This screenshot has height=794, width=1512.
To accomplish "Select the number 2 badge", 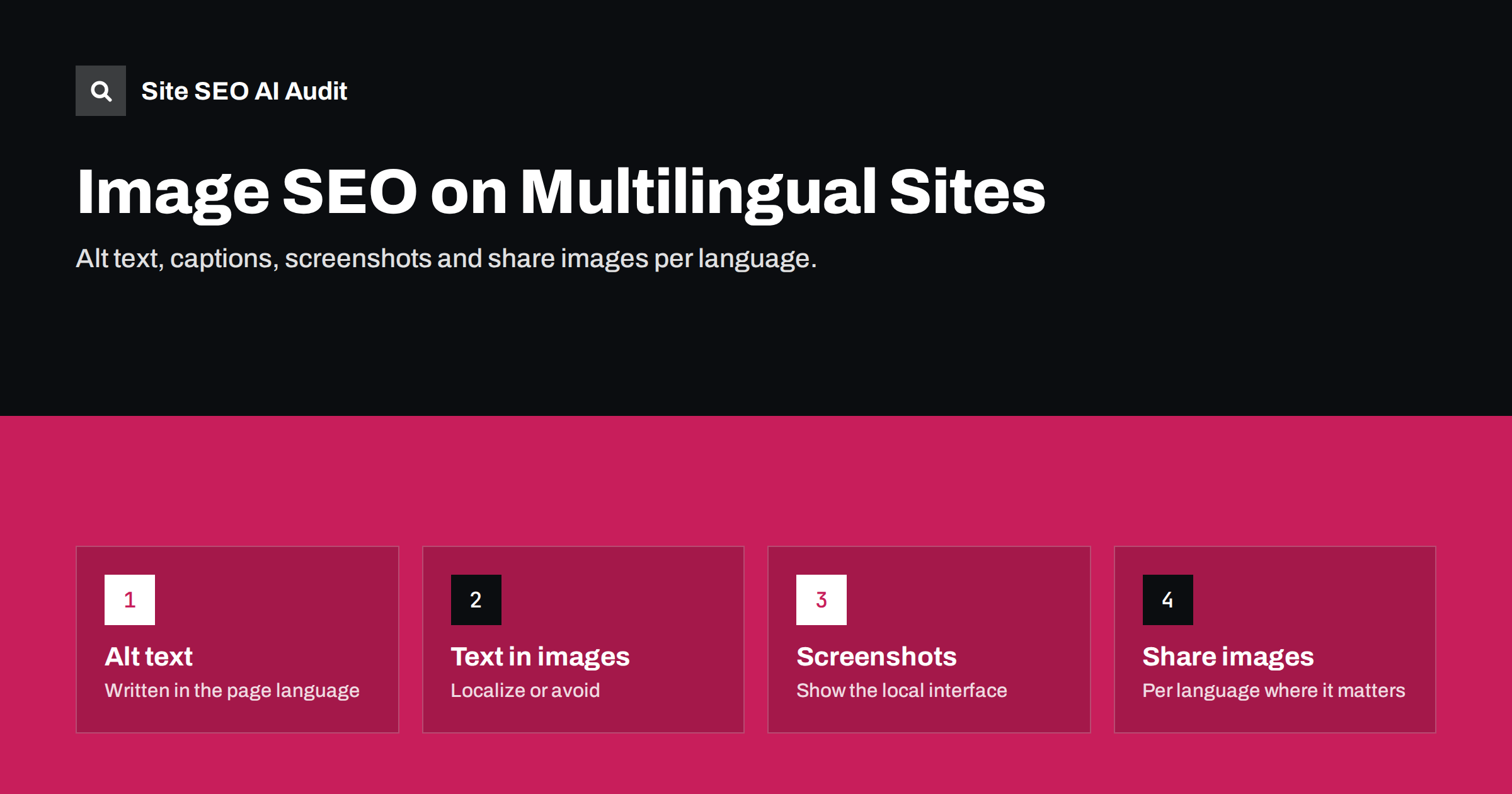I will [x=476, y=600].
